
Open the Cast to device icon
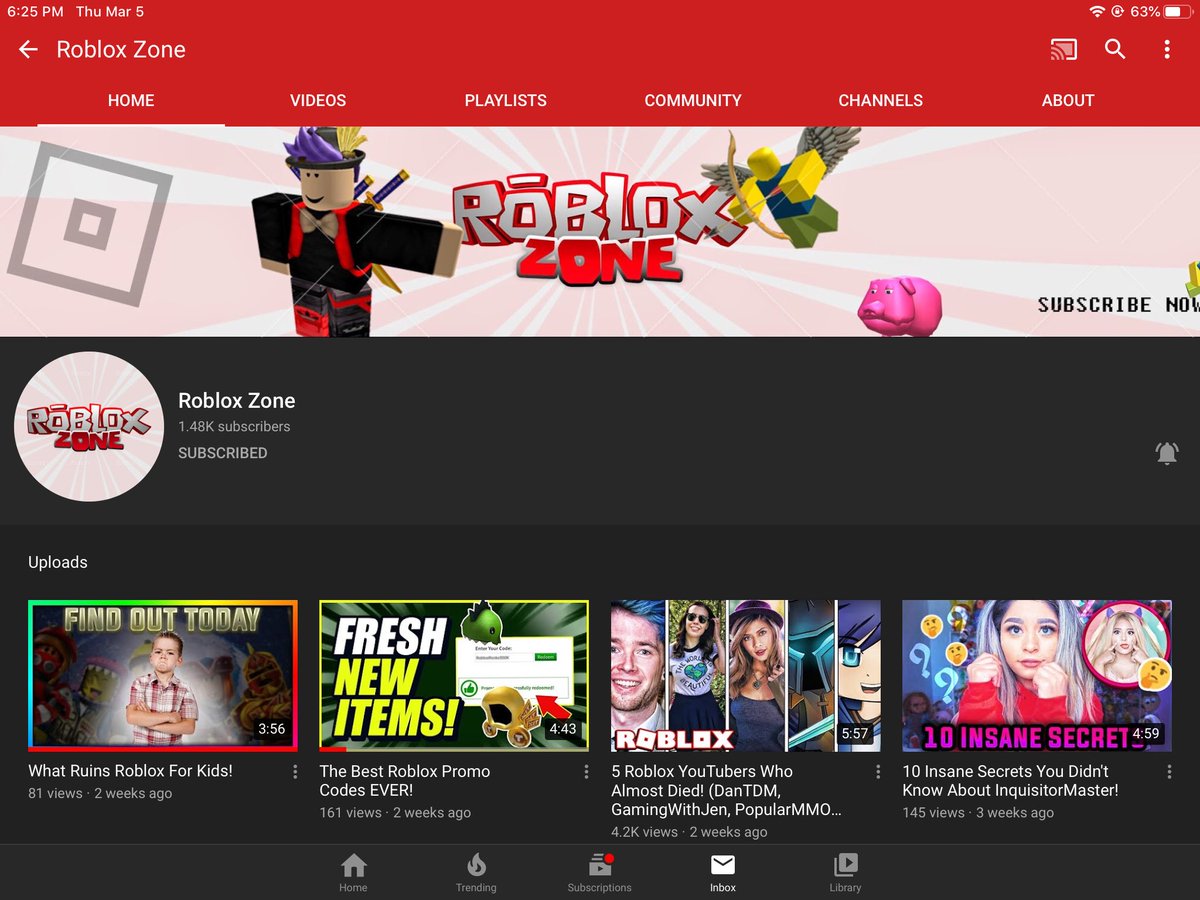tap(1063, 49)
